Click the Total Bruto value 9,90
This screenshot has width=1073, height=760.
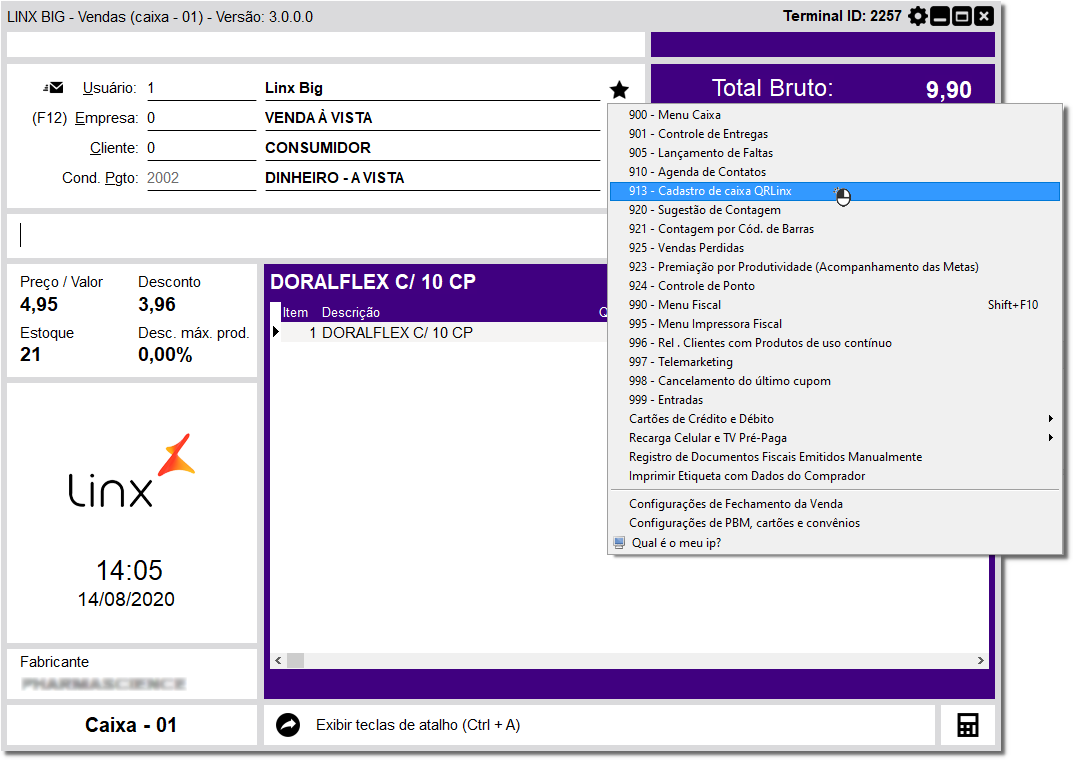pyautogui.click(x=948, y=90)
